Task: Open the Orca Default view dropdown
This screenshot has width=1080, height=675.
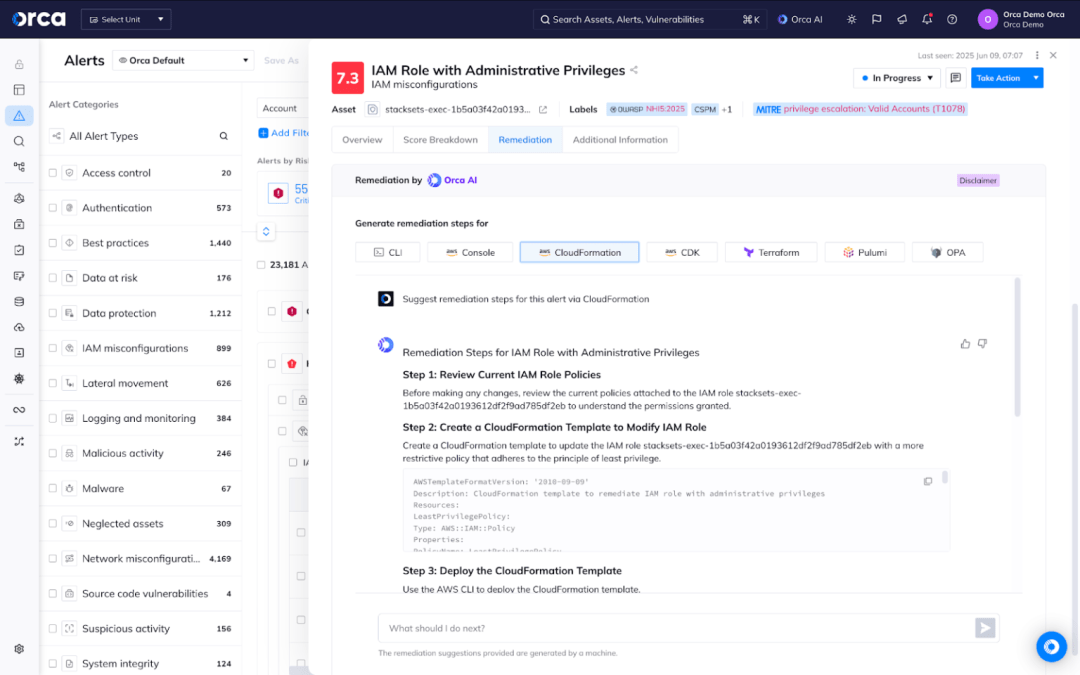Action: 183,61
